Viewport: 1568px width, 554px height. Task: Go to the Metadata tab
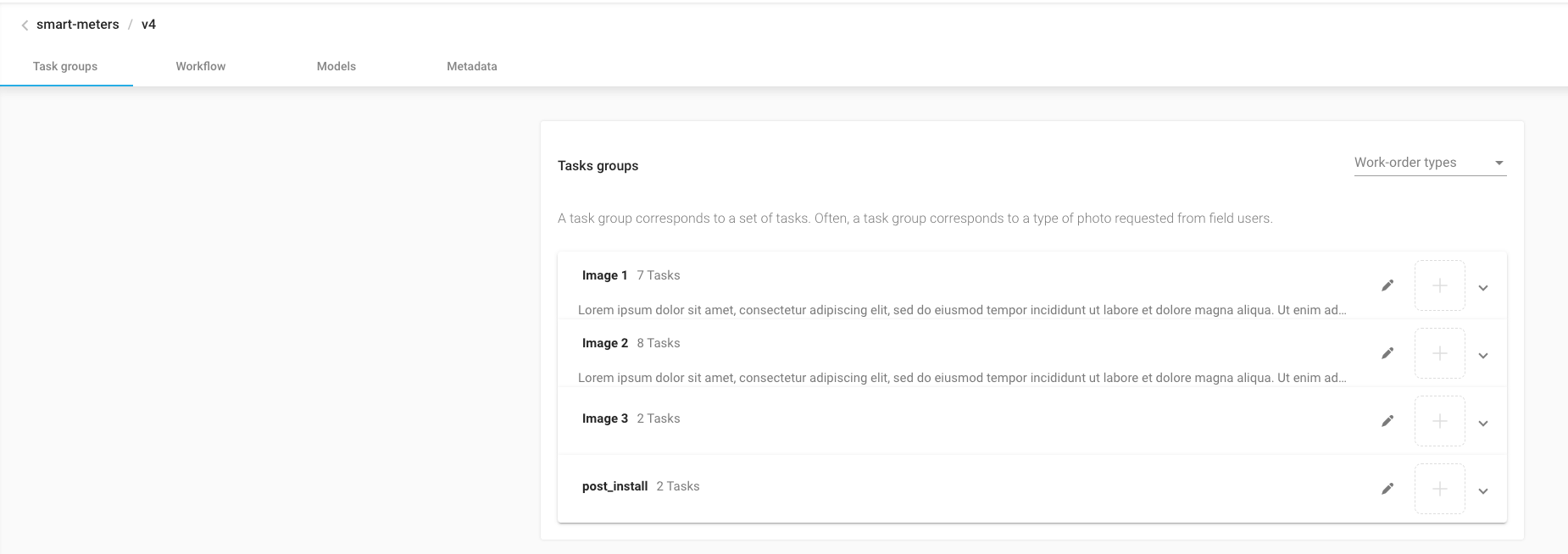472,66
